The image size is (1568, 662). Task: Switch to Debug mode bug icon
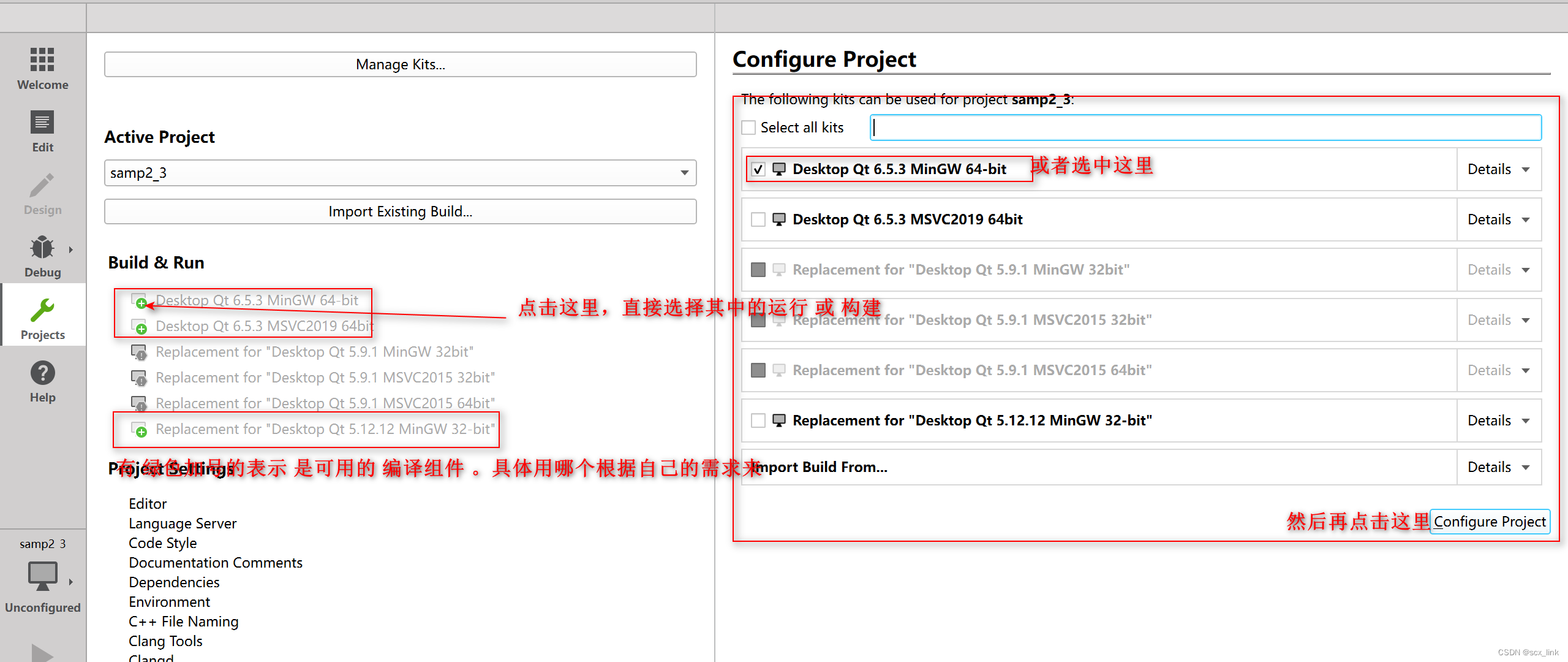coord(42,248)
